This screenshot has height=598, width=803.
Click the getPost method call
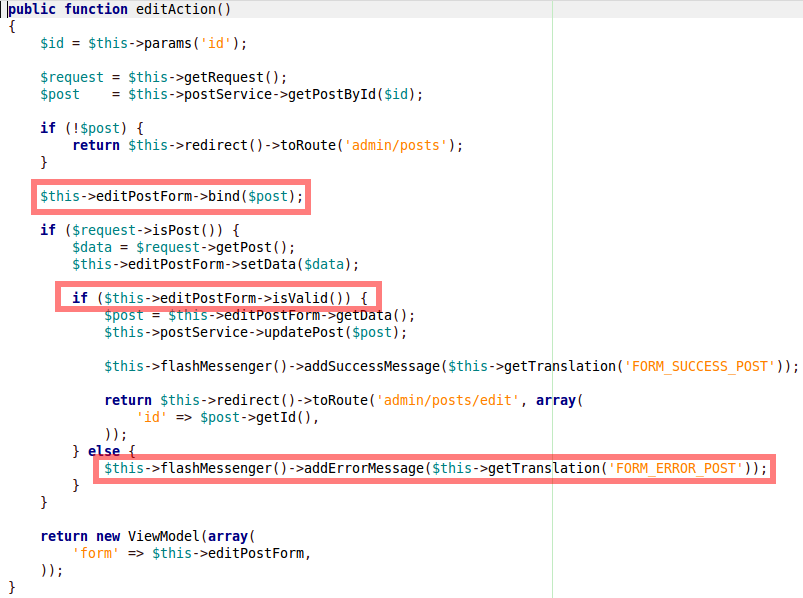coord(241,247)
